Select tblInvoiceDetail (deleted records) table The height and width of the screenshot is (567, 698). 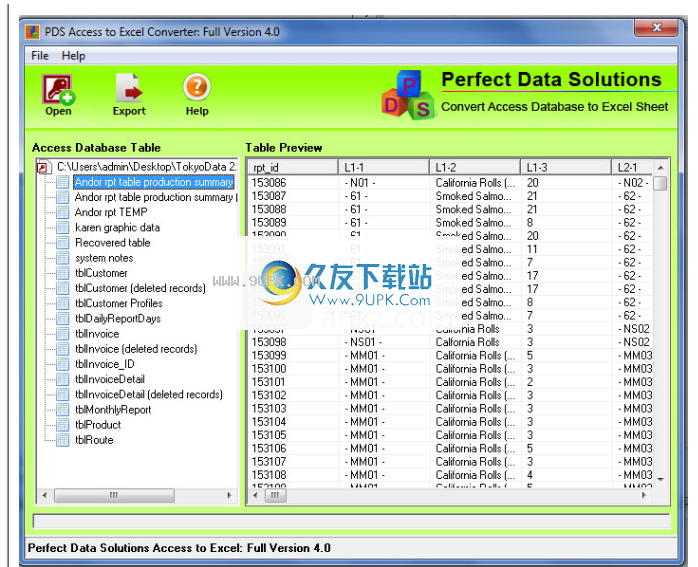coord(149,394)
